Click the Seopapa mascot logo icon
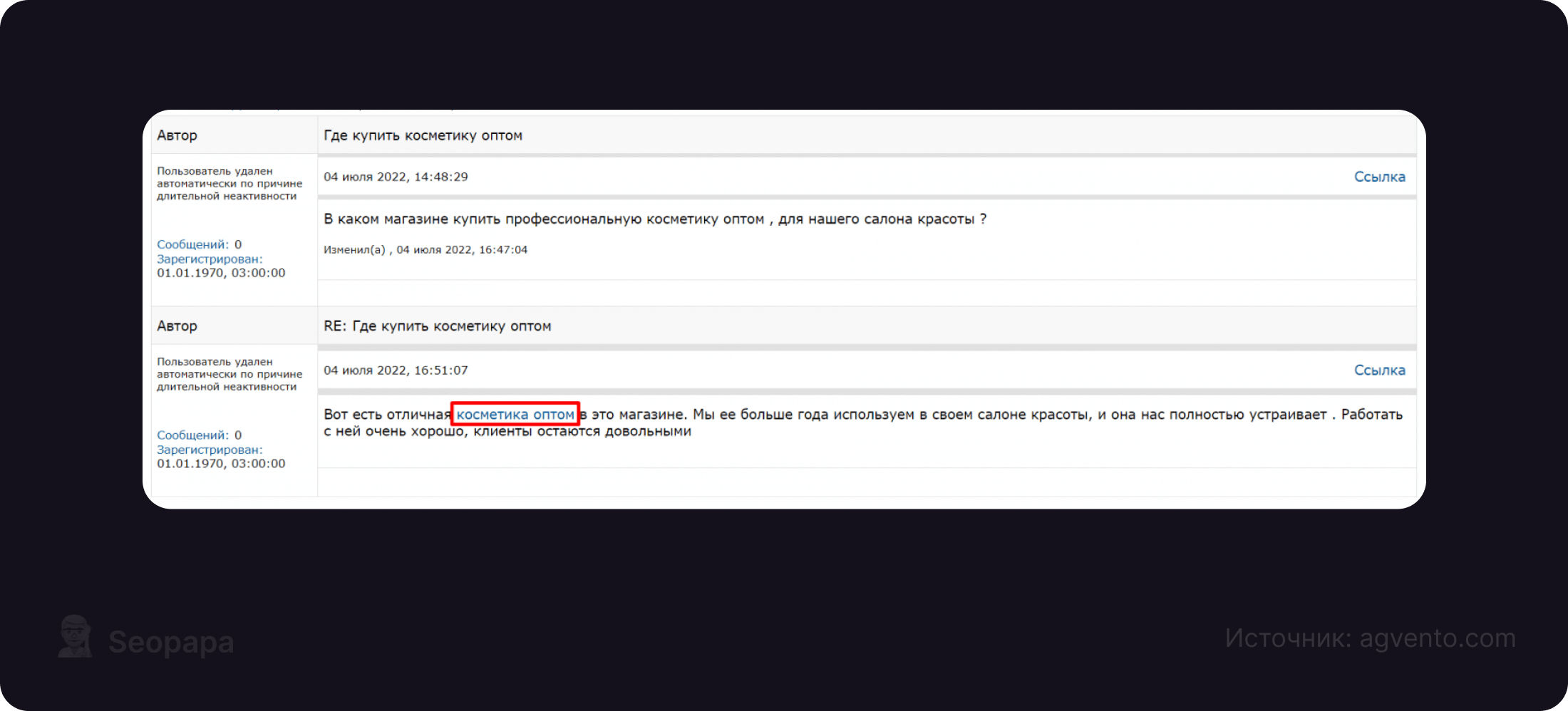This screenshot has width=1568, height=711. coord(75,636)
